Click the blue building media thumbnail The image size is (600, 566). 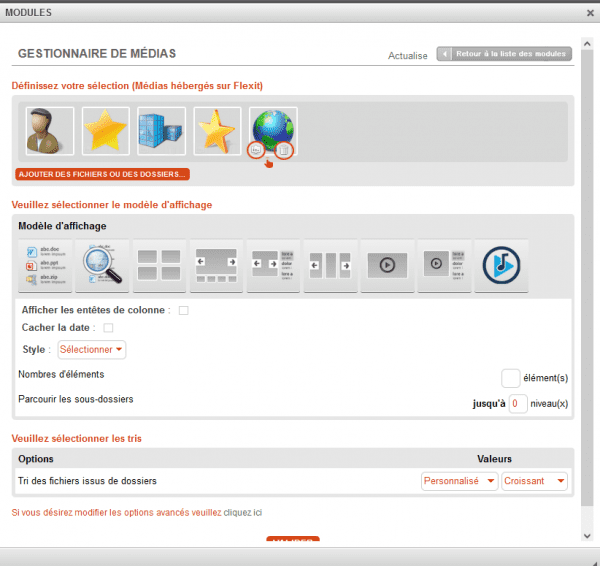pos(158,130)
